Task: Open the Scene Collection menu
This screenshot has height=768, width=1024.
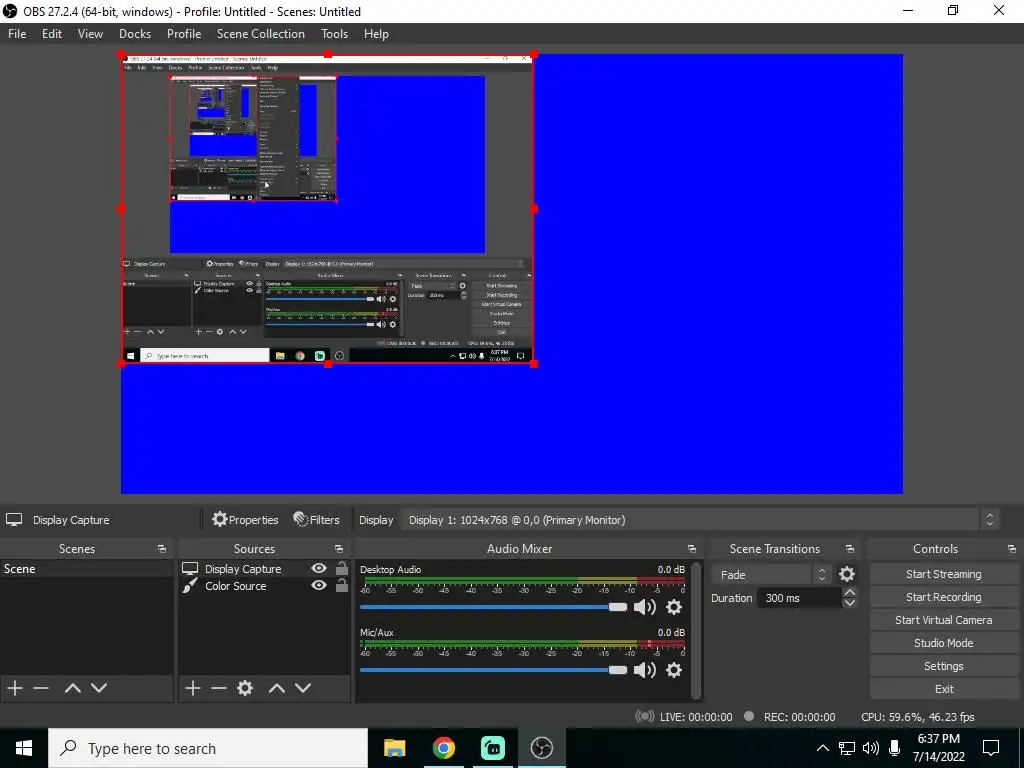Action: 261,34
